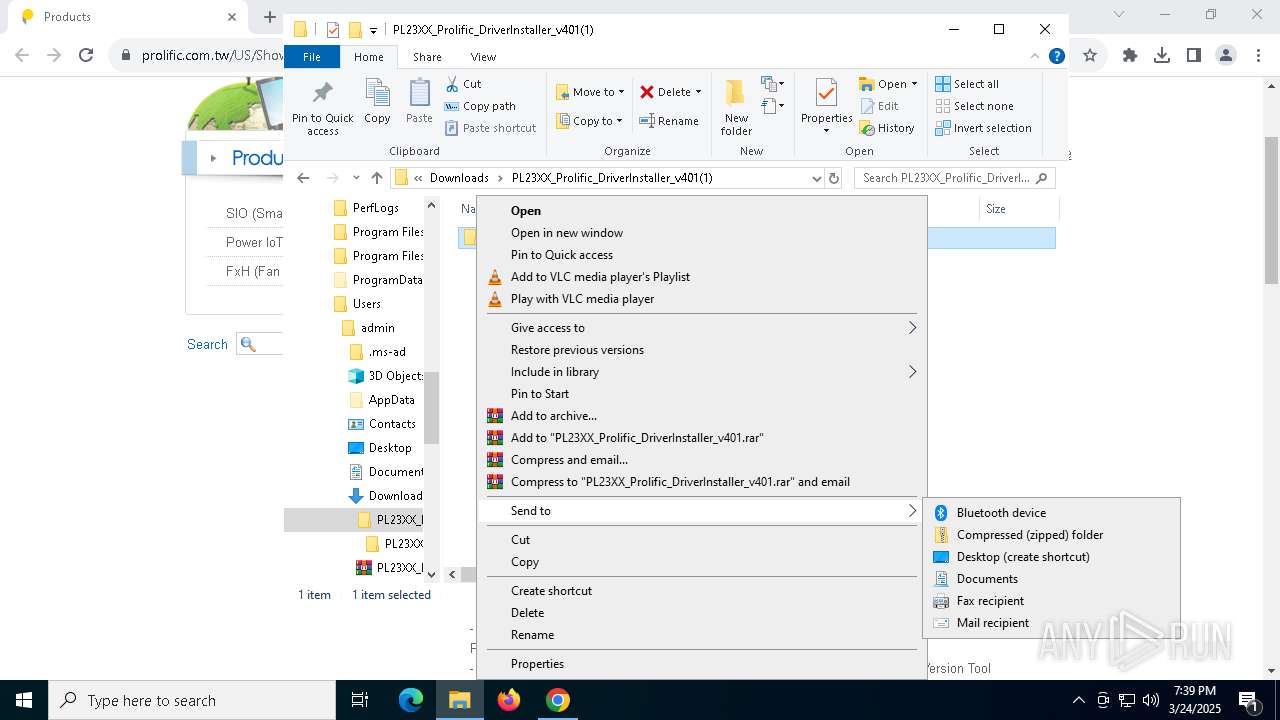Collapse the ribbon with chevron

click(1035, 57)
